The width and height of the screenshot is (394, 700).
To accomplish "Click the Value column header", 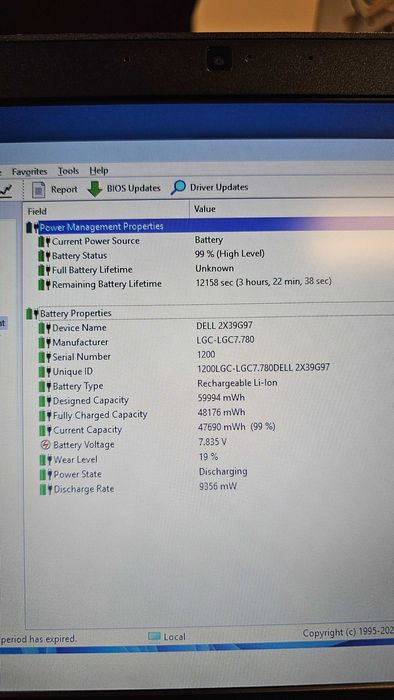I will coord(292,208).
